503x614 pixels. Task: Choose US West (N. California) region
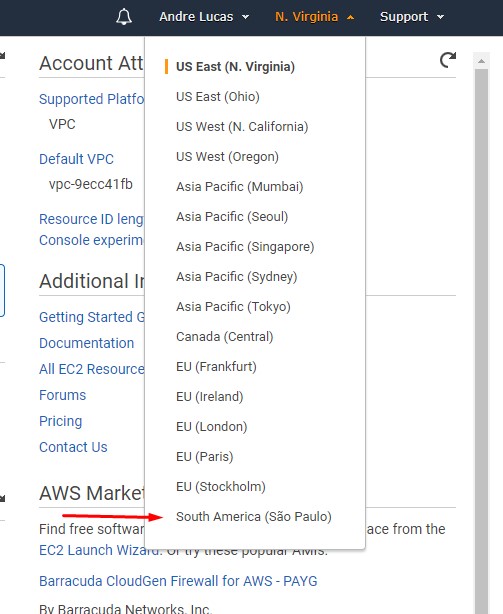242,126
